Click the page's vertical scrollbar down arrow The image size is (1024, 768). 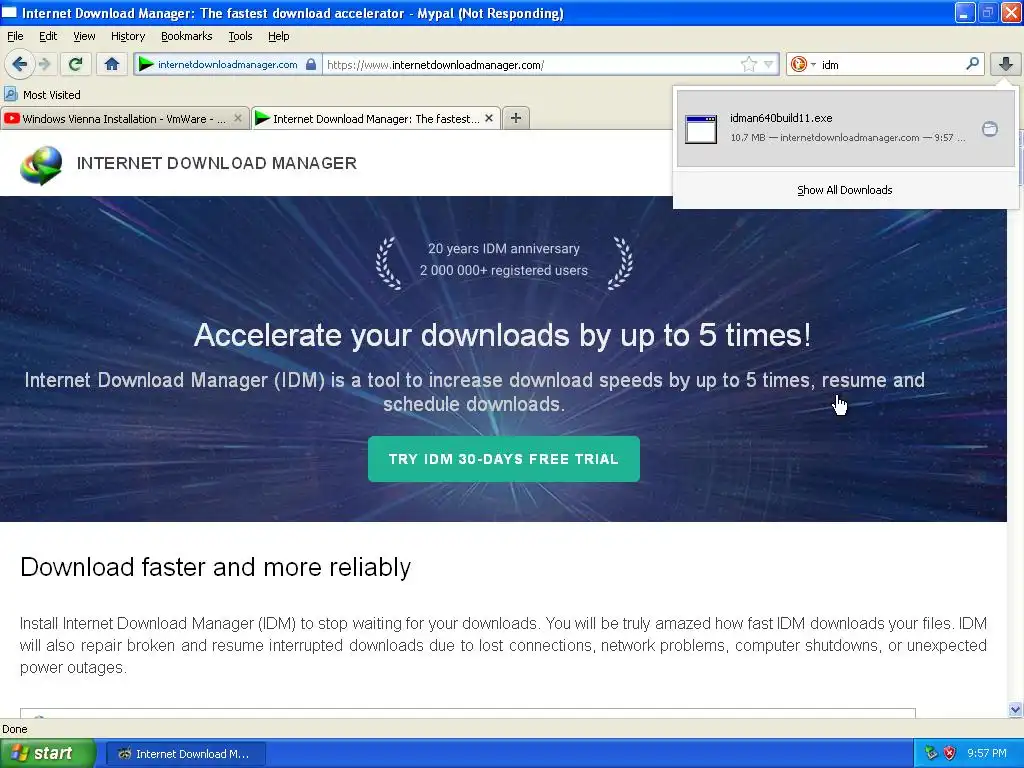1015,709
